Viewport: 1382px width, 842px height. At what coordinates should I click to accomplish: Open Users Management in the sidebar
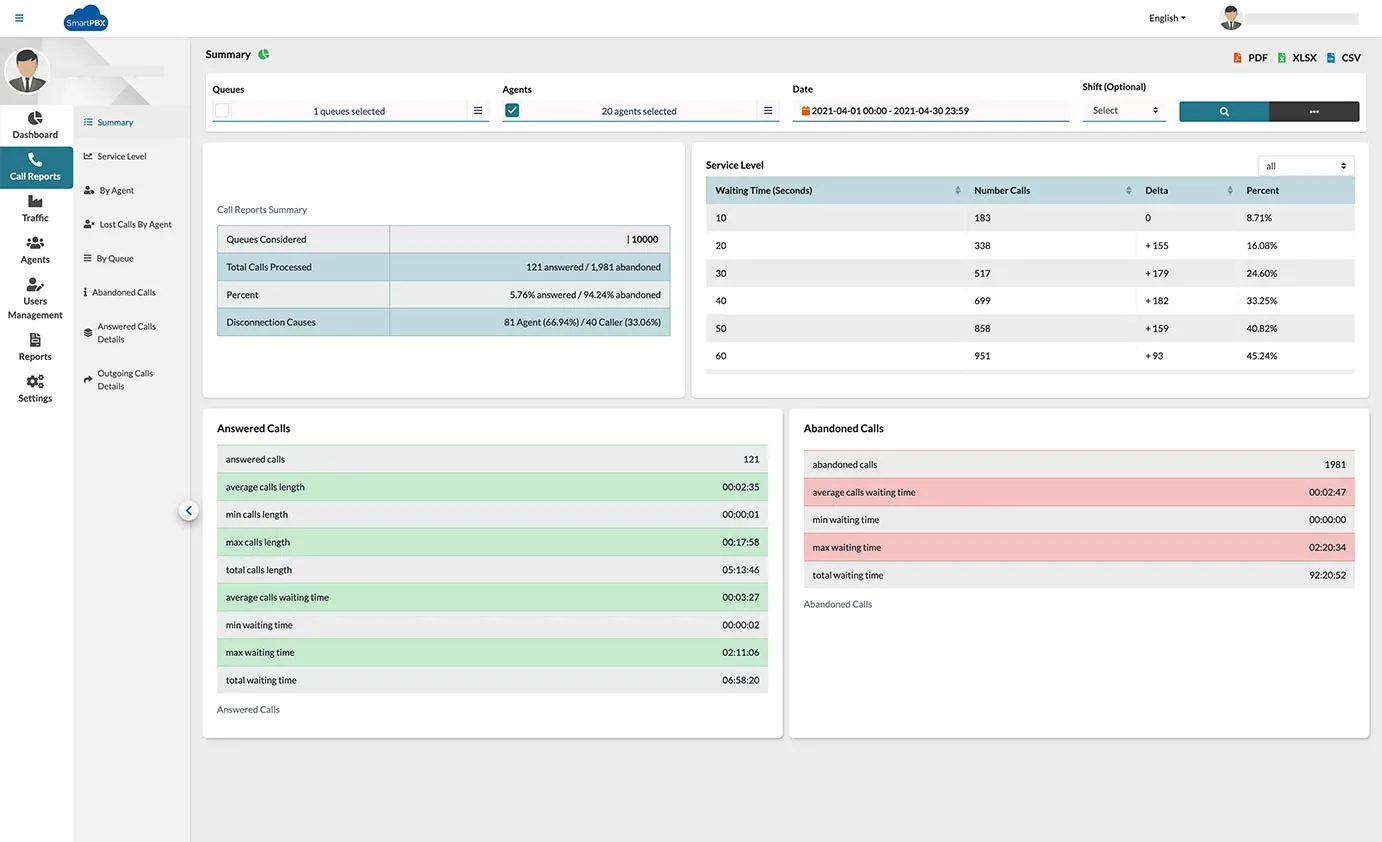(x=35, y=299)
